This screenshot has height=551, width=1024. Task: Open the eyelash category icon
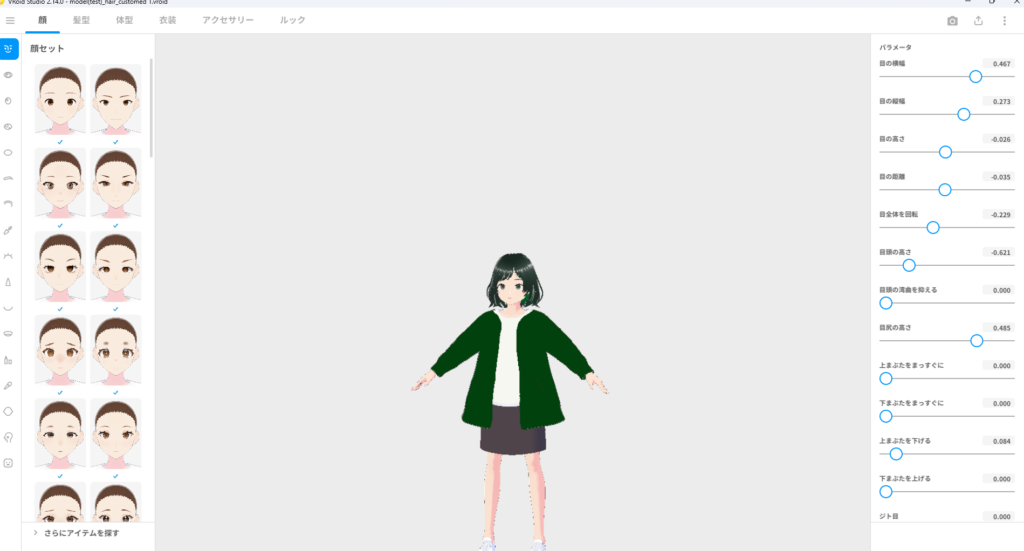[x=8, y=204]
